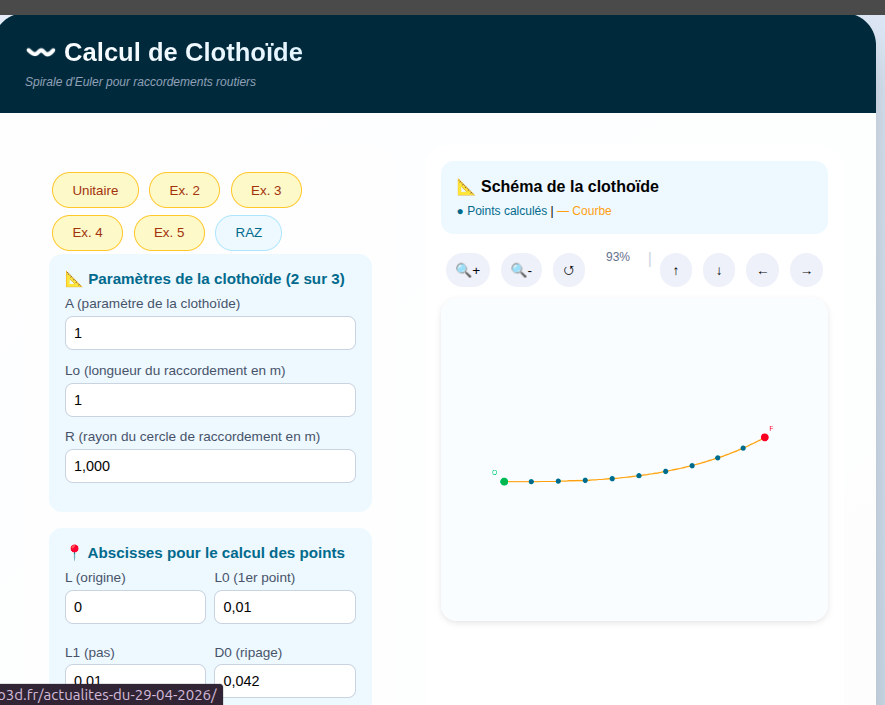885x705 pixels.
Task: Zoom in on the clothoid diagram
Action: [x=467, y=270]
